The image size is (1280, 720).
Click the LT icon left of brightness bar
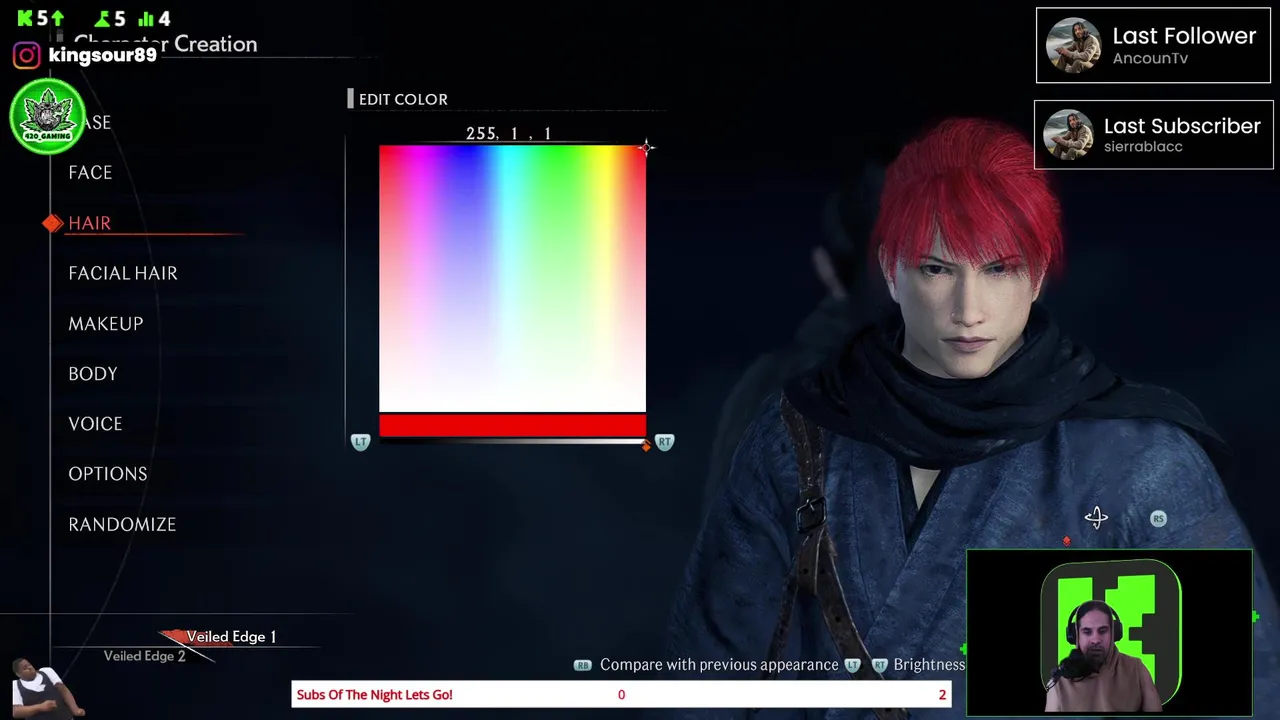coord(361,441)
